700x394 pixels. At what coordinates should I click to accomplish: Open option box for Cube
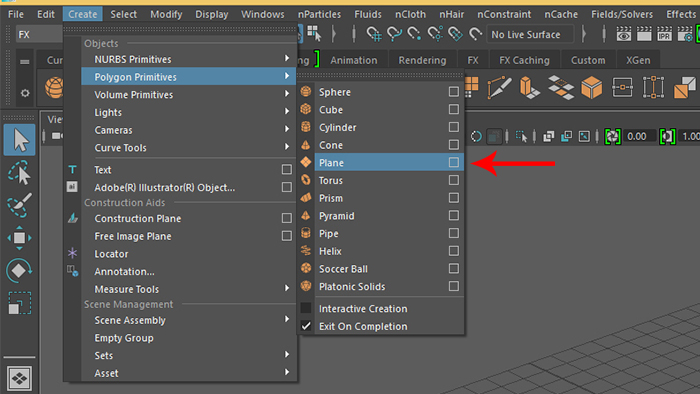click(x=454, y=109)
